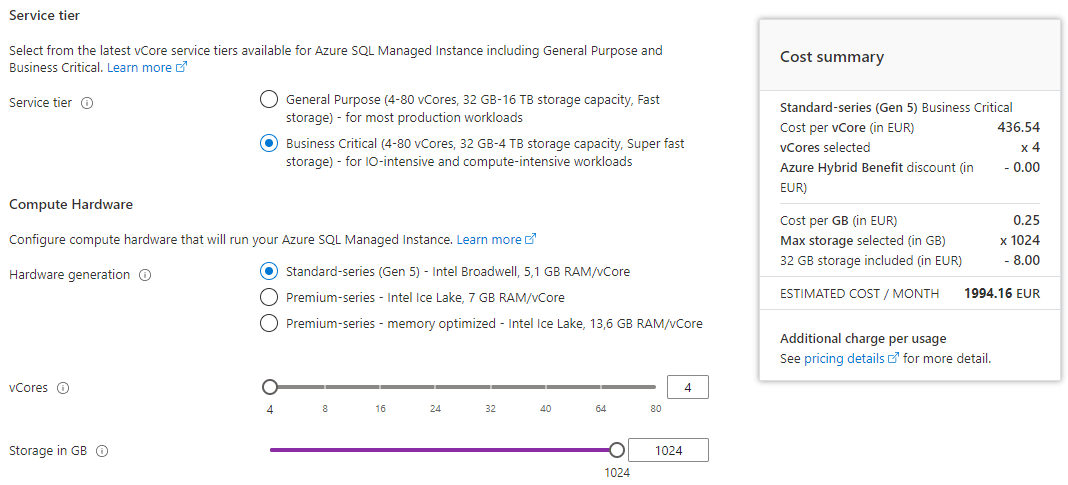Viewport: 1068px width, 485px height.
Task: Open Learn more link for compute hardware
Action: 496,240
